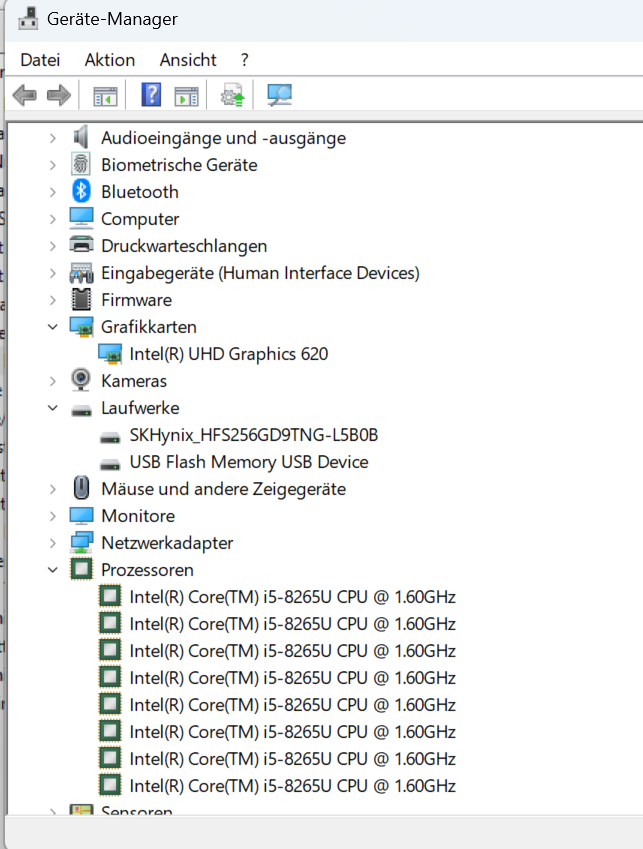The height and width of the screenshot is (849, 643).
Task: Toggle the action pane toolbar icon
Action: pyautogui.click(x=187, y=96)
